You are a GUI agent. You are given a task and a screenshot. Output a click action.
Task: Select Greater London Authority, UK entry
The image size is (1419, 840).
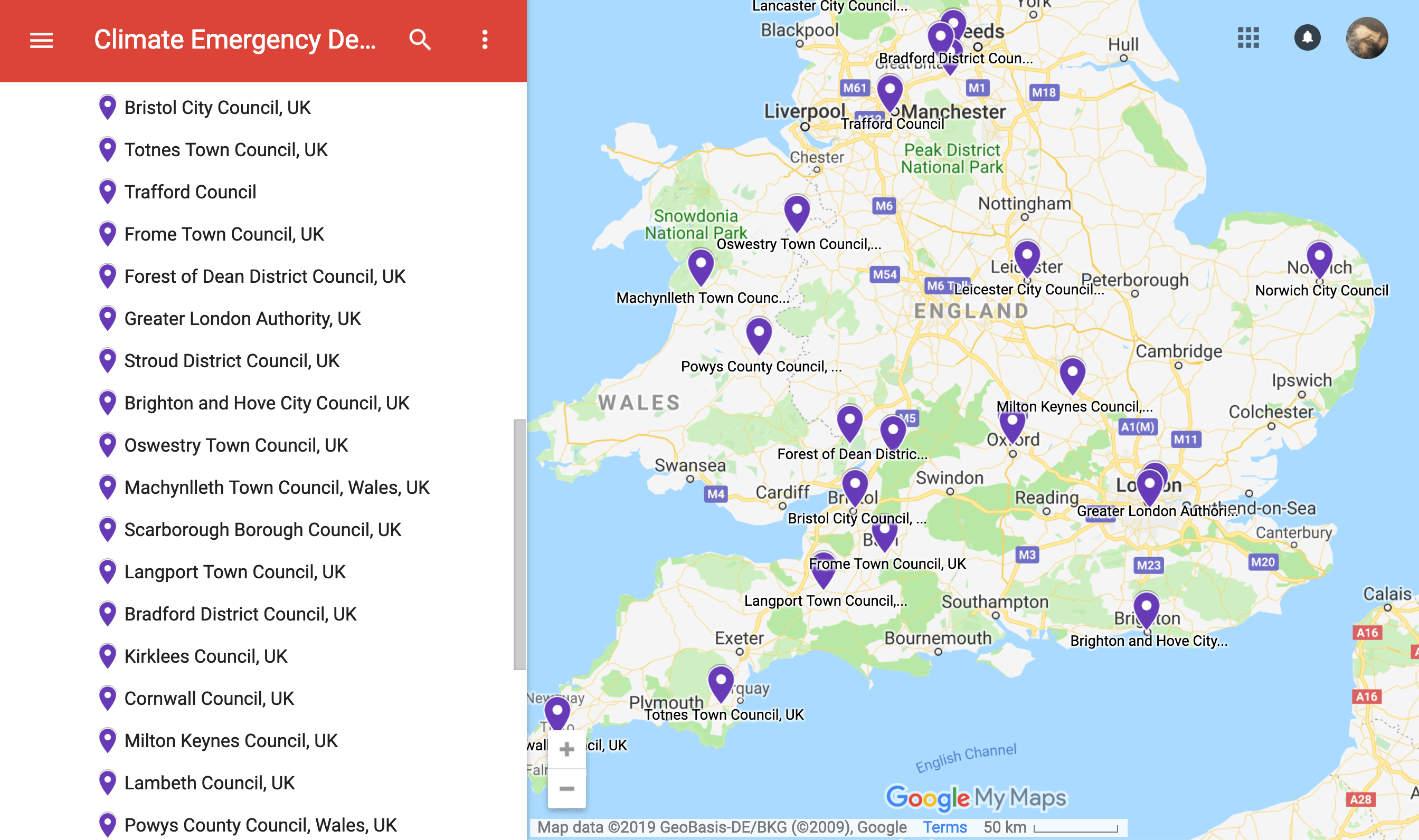tap(242, 319)
